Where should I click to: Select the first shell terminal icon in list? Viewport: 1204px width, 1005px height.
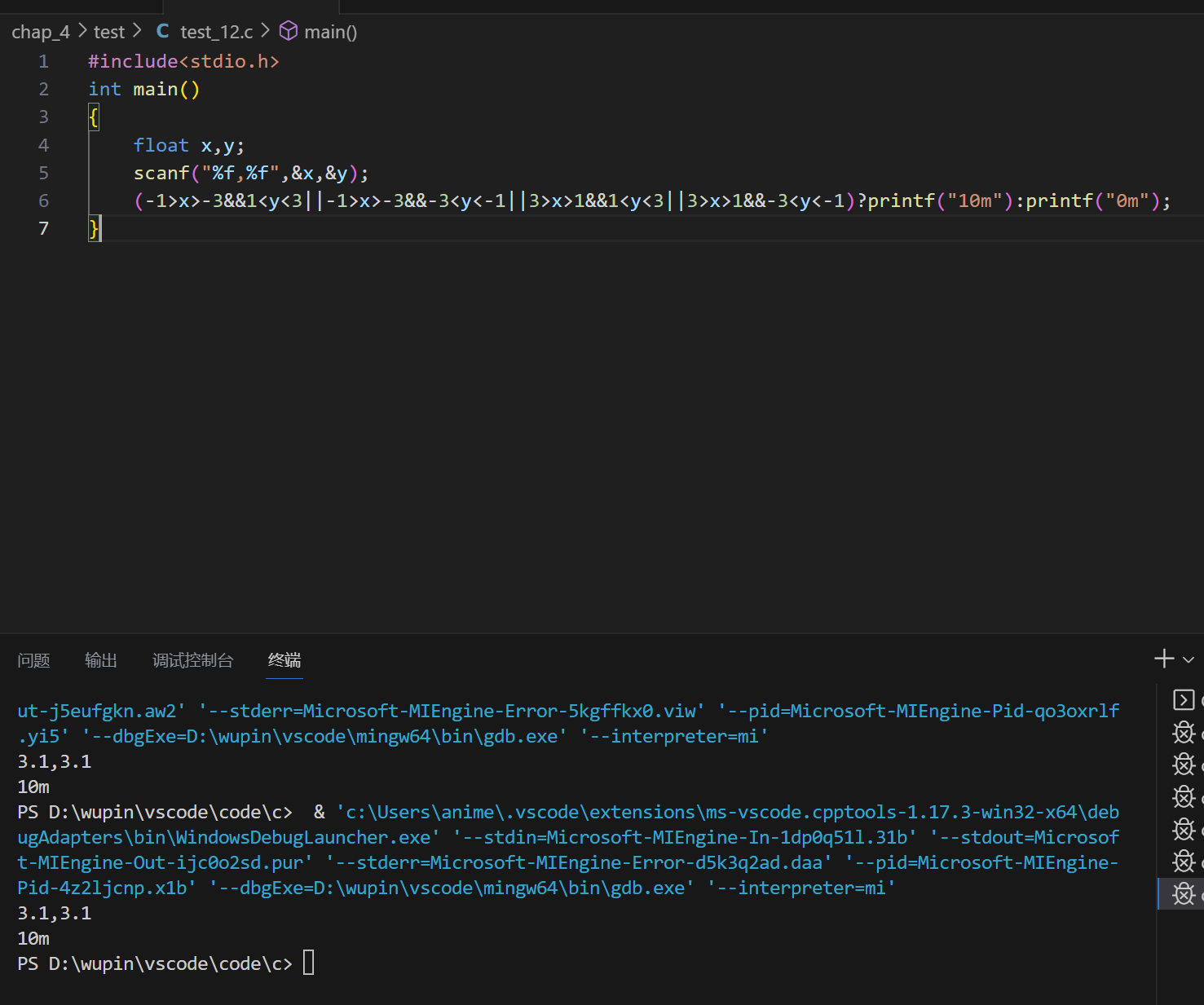[1183, 700]
